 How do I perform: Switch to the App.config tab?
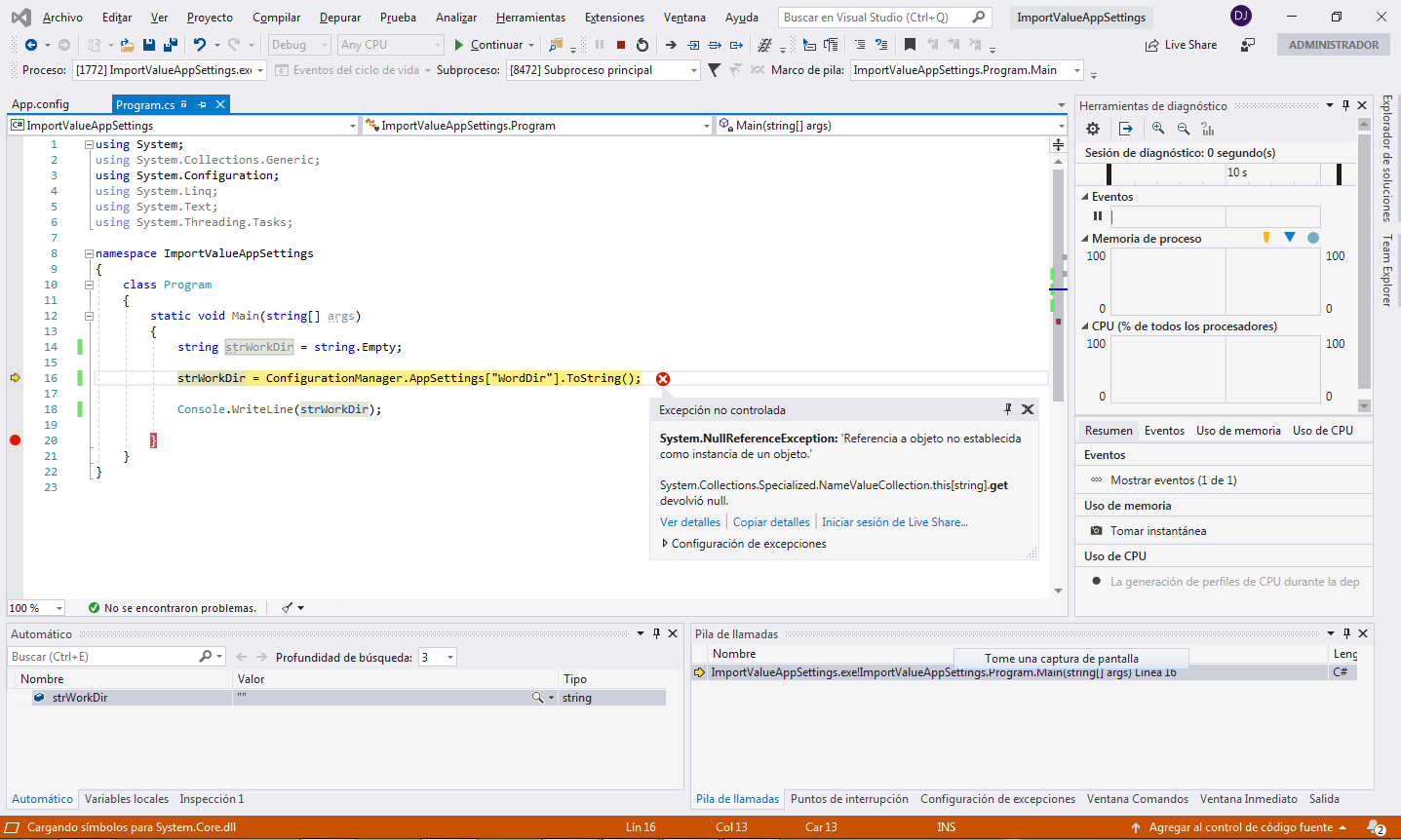(x=40, y=104)
